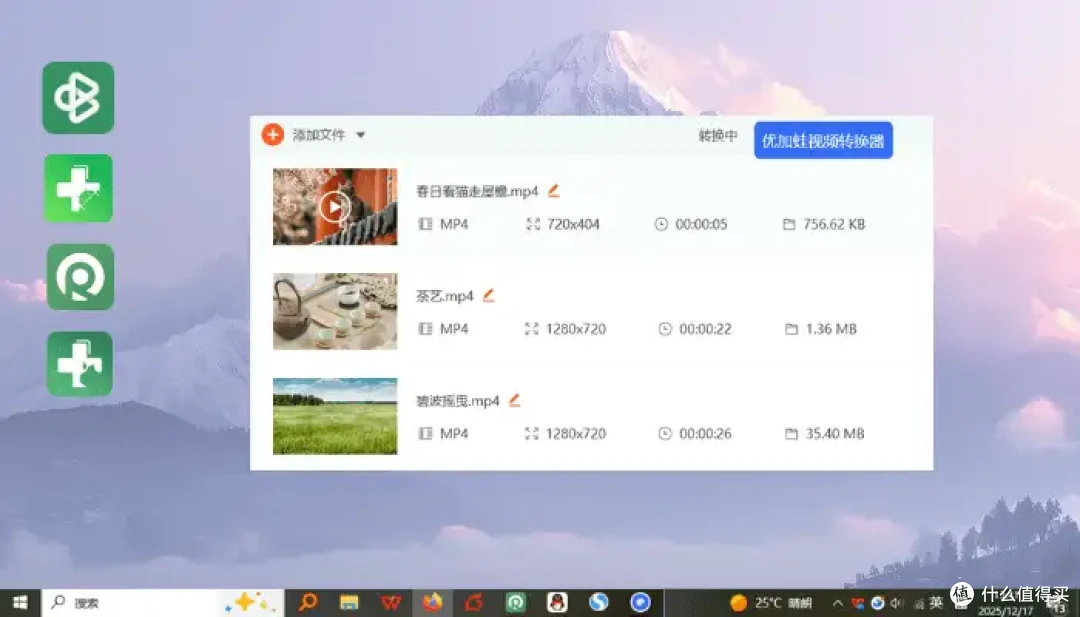Open the Sogou browser taskbar icon
This screenshot has width=1080, height=617.
(599, 603)
